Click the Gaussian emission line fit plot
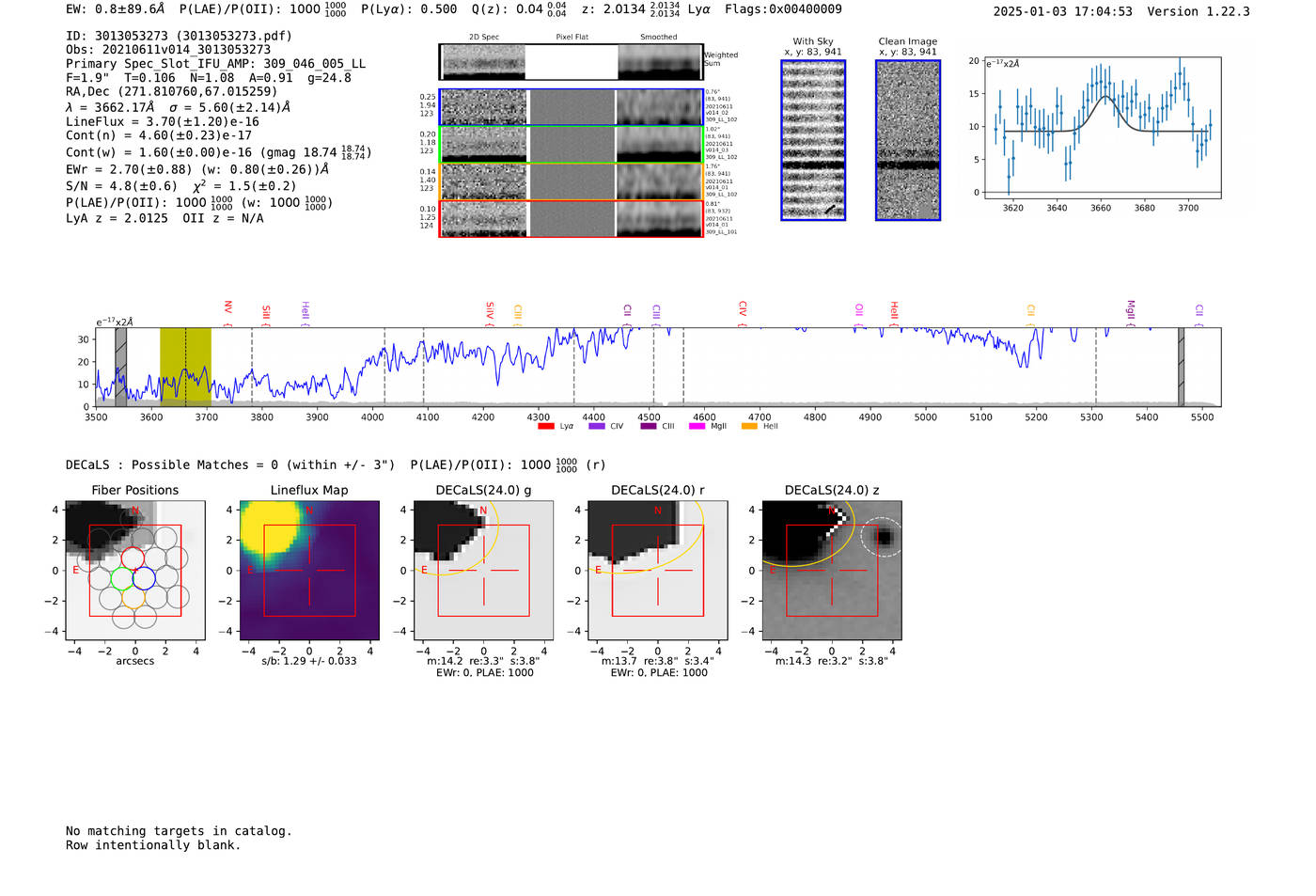The height and width of the screenshot is (896, 1316). click(1102, 128)
